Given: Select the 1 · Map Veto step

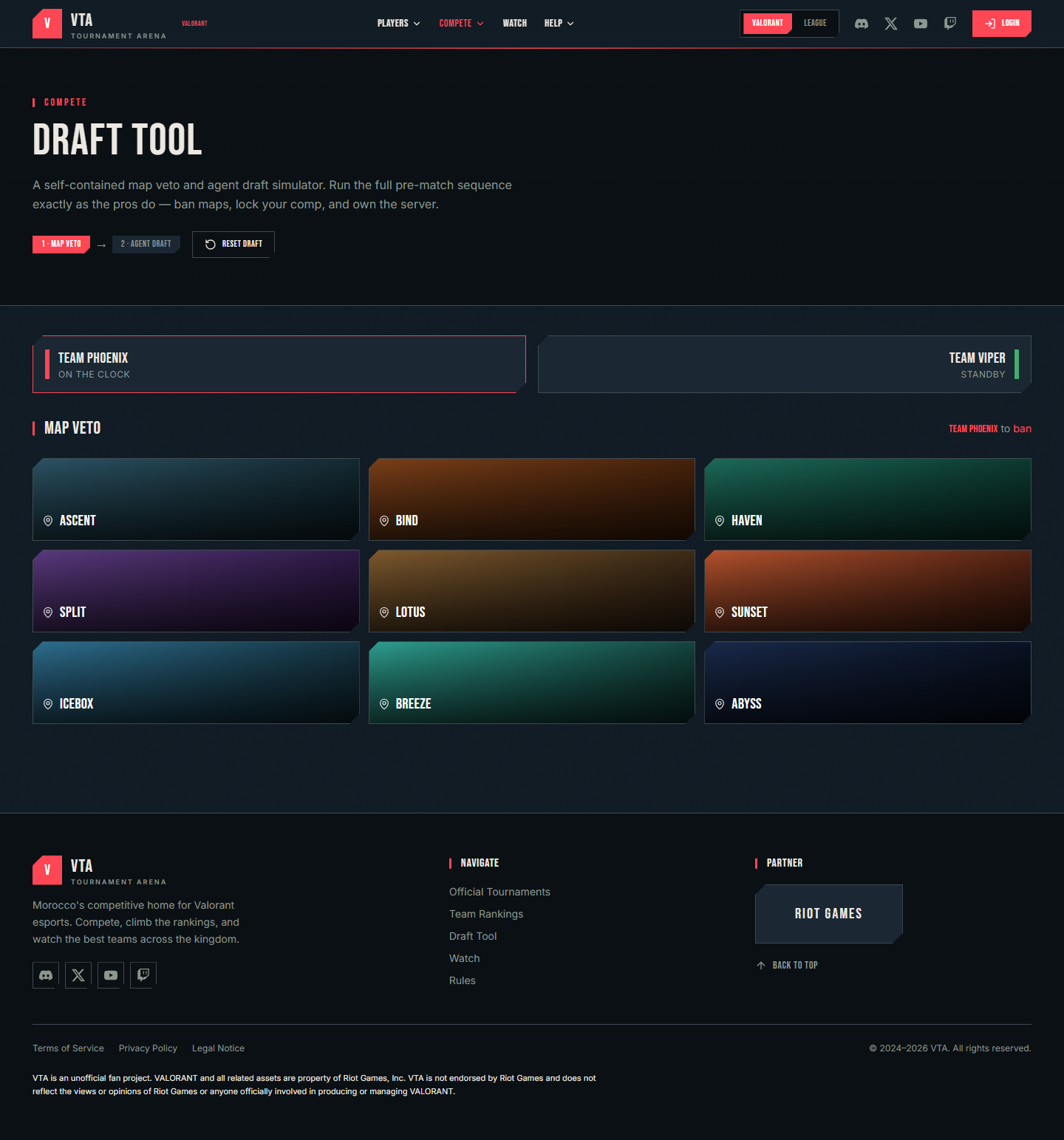Looking at the screenshot, I should [x=61, y=244].
